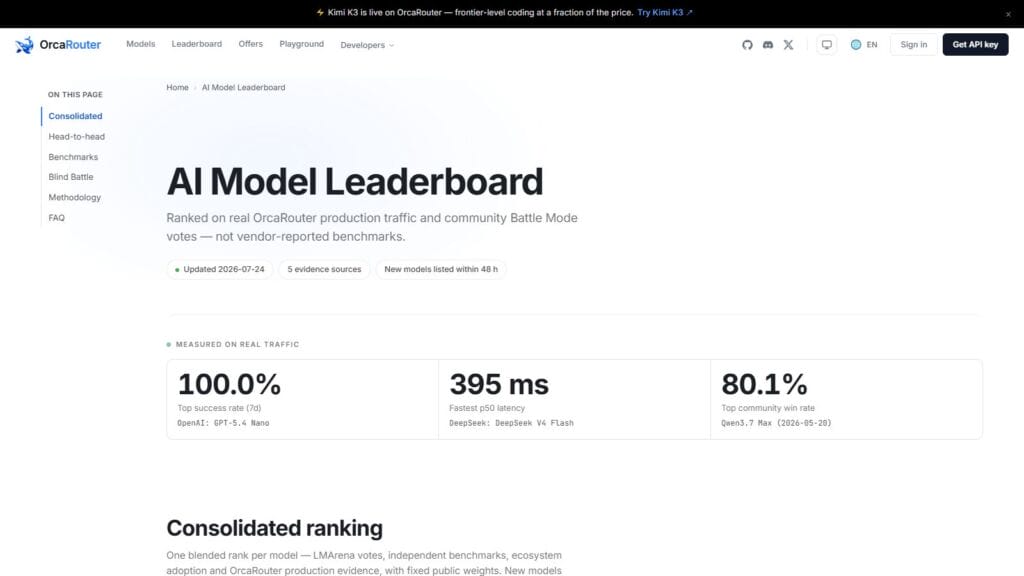Click the Consolidated ranking heading
This screenshot has width=1024, height=576.
pyautogui.click(x=274, y=528)
